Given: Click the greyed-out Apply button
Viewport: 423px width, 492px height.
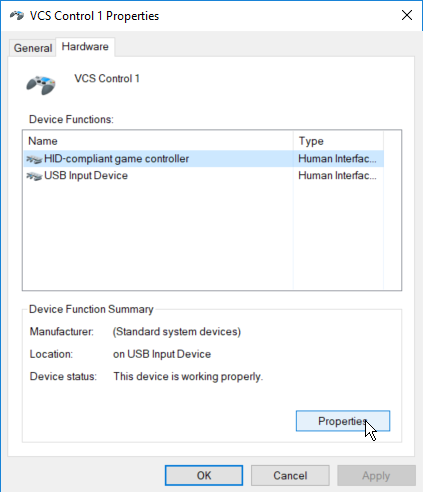Looking at the screenshot, I should point(376,475).
